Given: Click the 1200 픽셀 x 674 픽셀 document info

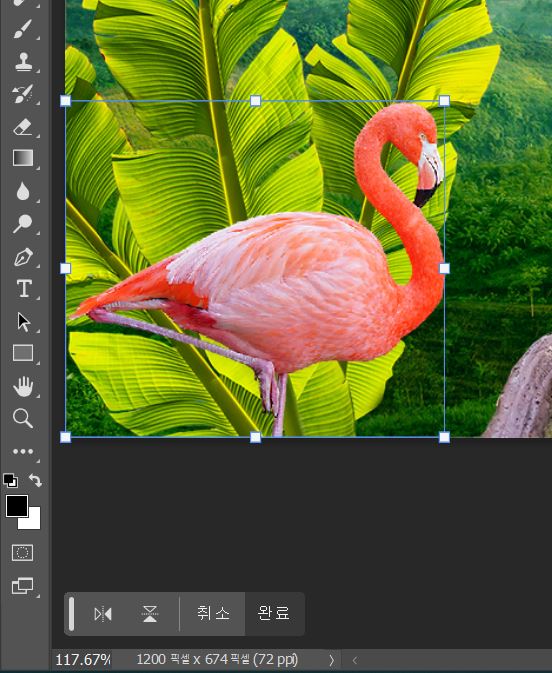Looking at the screenshot, I should (x=217, y=659).
